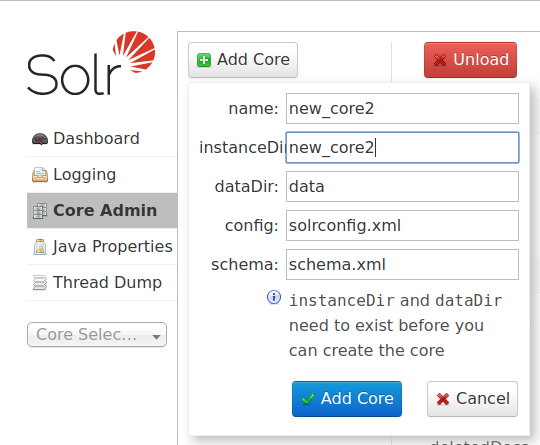Focus the dataDir input field
This screenshot has width=540, height=445.
[402, 186]
